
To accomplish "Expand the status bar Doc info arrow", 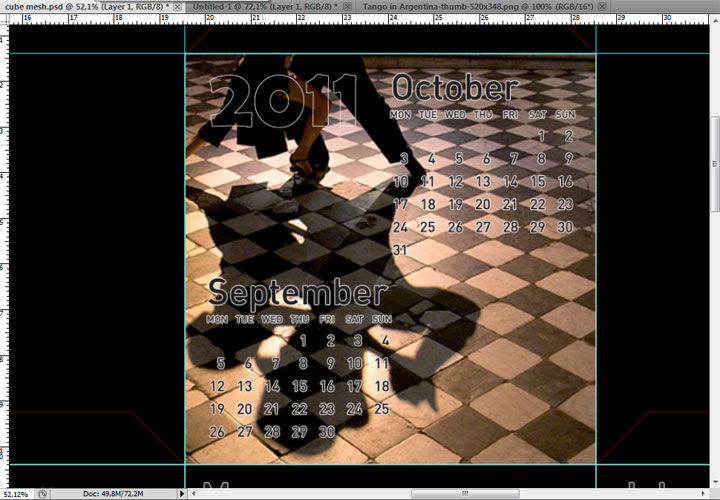I will pos(181,493).
